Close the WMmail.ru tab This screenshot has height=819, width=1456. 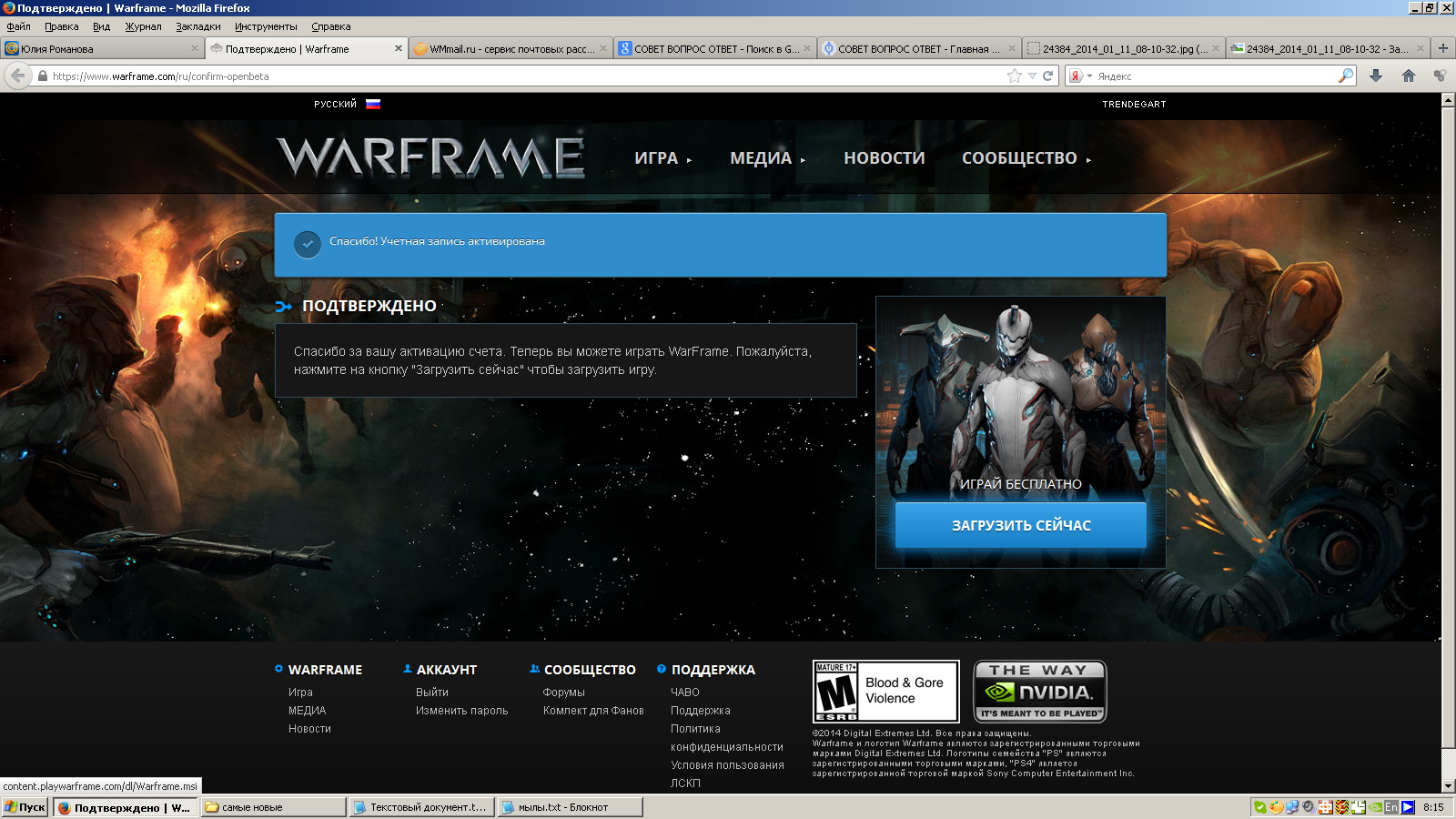(602, 49)
